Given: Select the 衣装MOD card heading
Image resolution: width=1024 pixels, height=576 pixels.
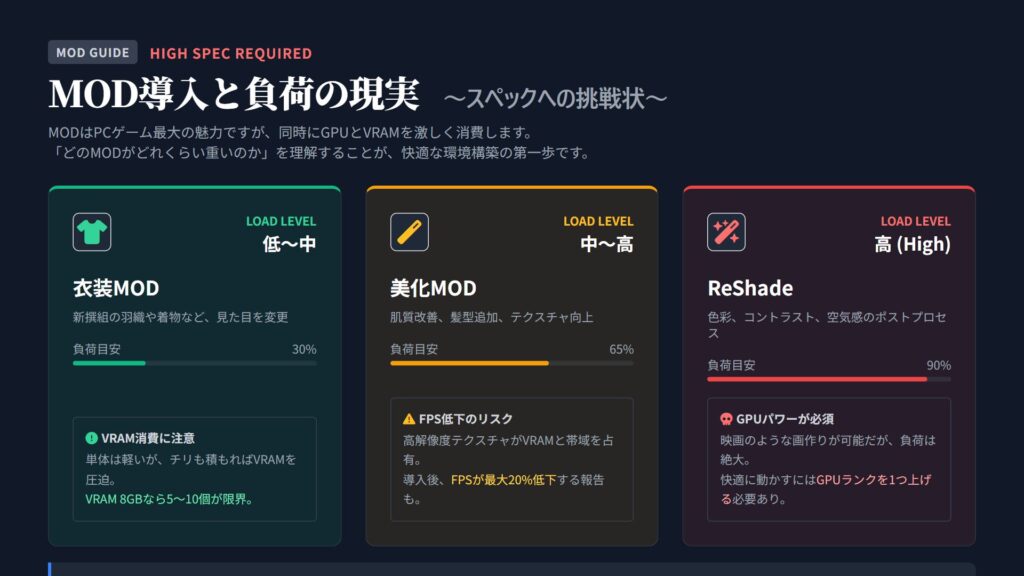Looking at the screenshot, I should pos(116,289).
